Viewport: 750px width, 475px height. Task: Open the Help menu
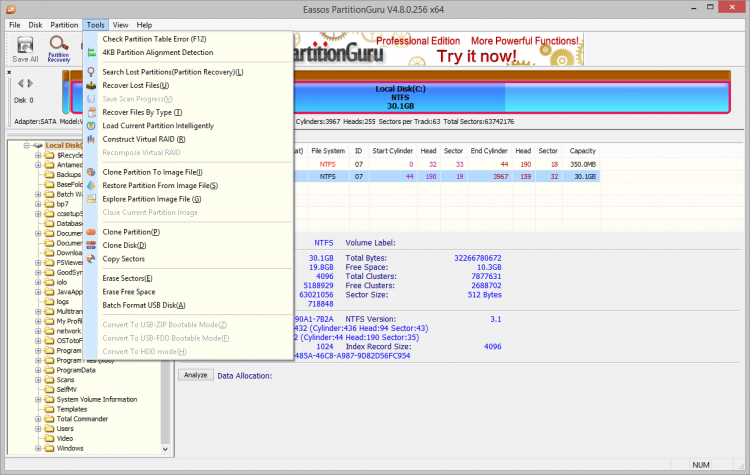[144, 25]
